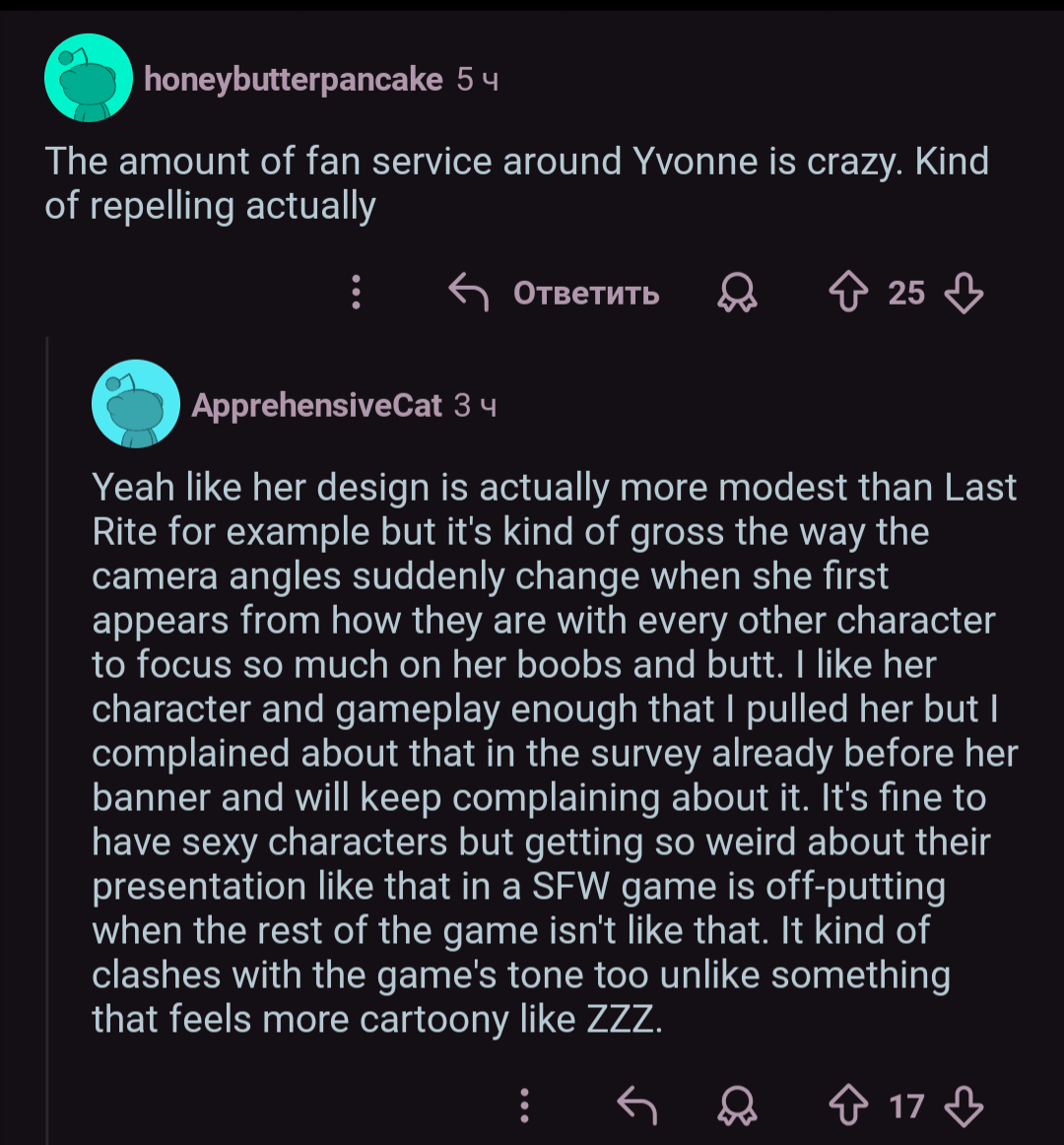
Task: Give an award to honeybutterpancake's comment
Action: coord(737,293)
